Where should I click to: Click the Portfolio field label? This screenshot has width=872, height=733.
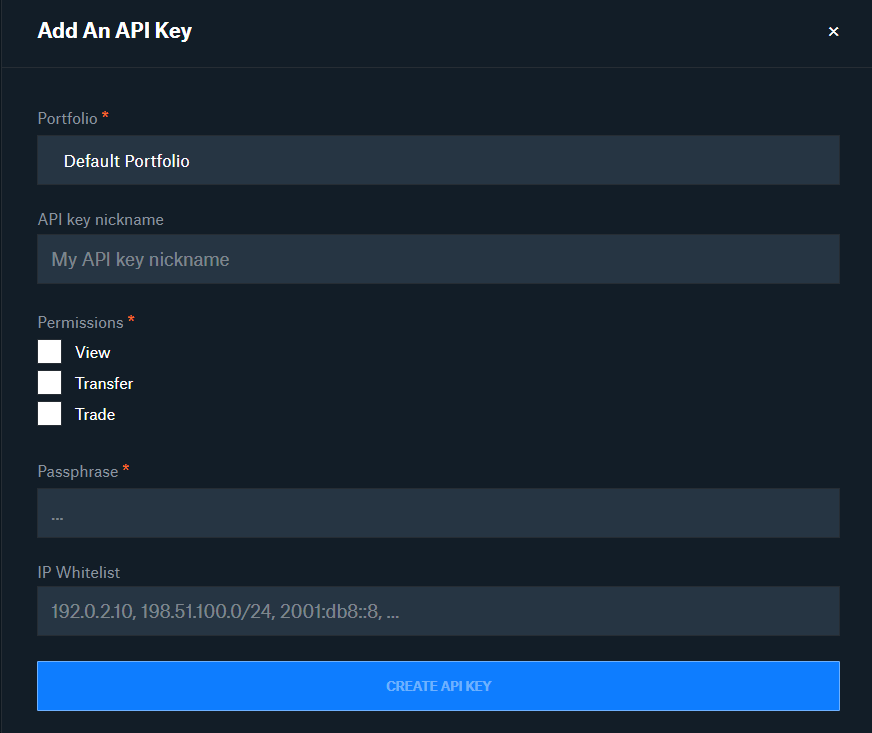tap(67, 118)
